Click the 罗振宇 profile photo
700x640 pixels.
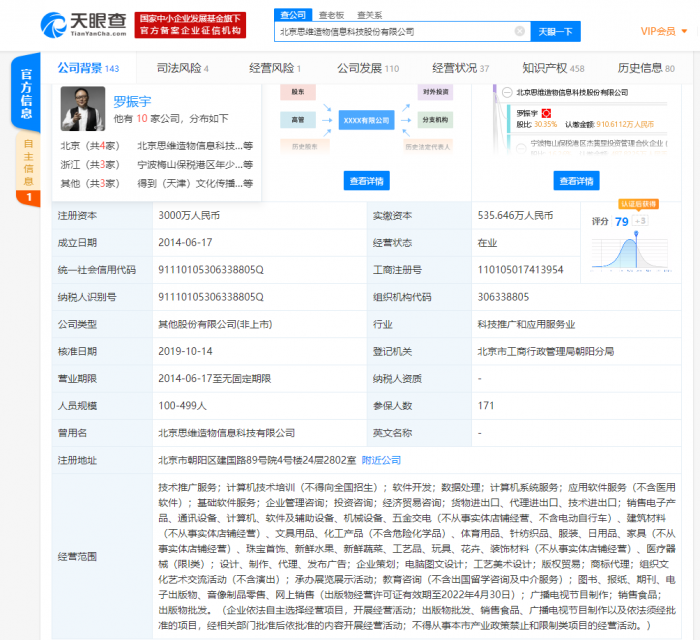[83, 108]
